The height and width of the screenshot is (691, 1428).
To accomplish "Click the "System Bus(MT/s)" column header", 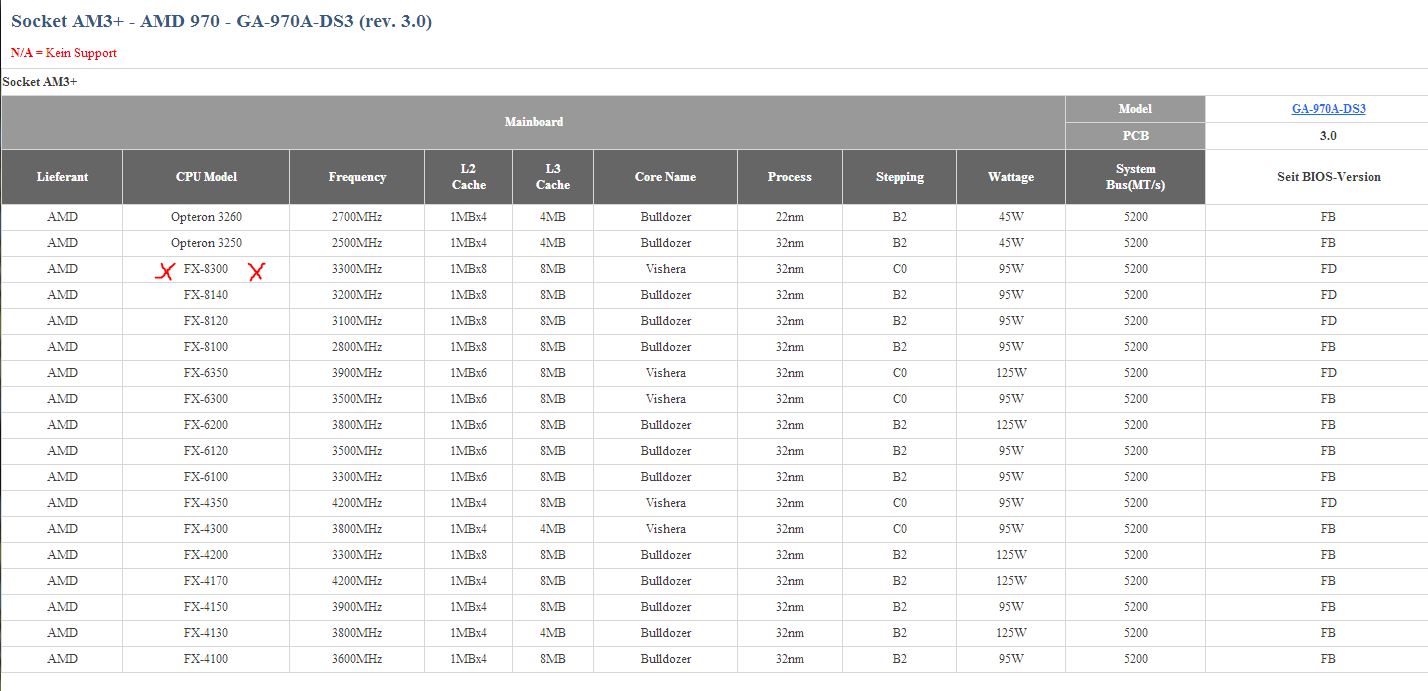I will [x=1135, y=177].
